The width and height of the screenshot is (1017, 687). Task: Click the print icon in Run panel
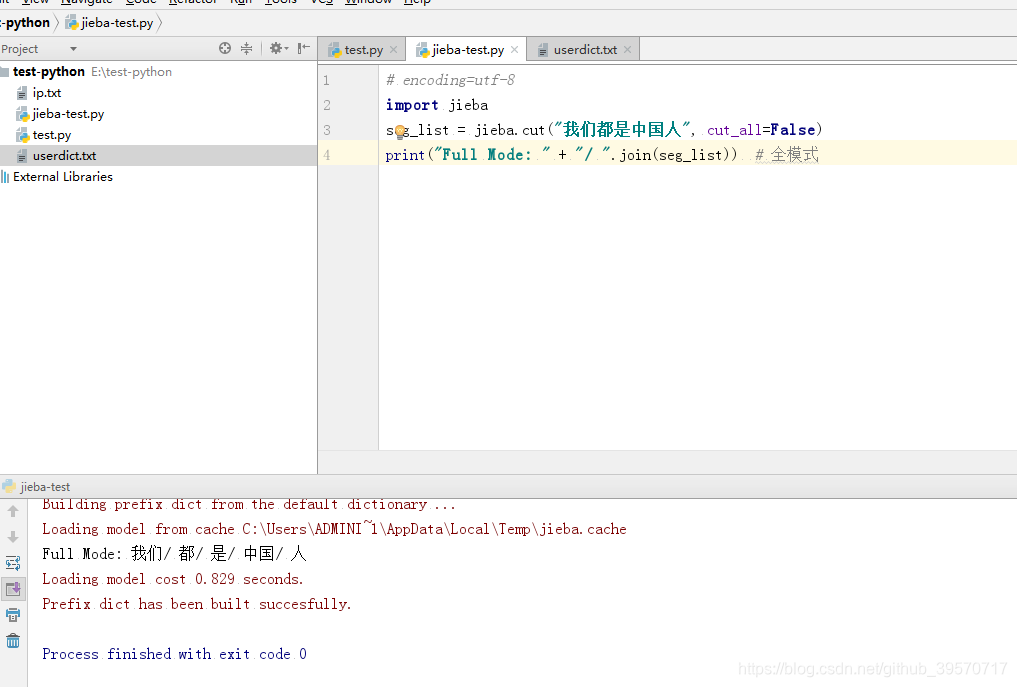pyautogui.click(x=13, y=615)
